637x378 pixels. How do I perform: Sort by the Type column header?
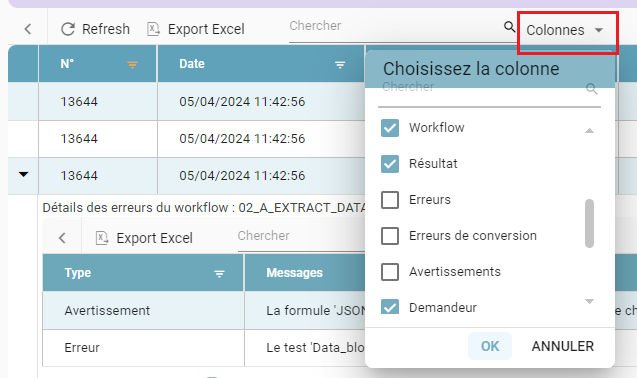[78, 273]
